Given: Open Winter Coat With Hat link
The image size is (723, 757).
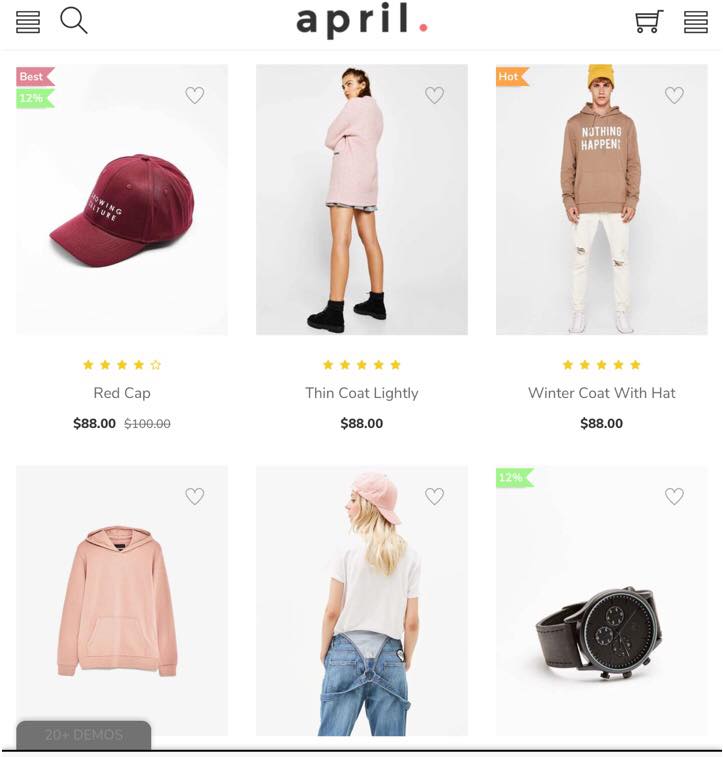Looking at the screenshot, I should coord(601,393).
